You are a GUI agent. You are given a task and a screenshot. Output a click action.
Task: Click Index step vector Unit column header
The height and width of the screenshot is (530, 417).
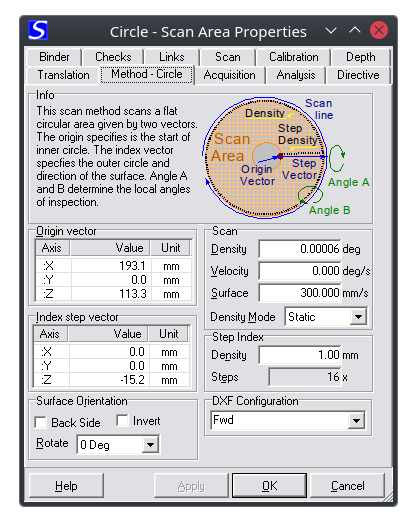[x=169, y=334]
